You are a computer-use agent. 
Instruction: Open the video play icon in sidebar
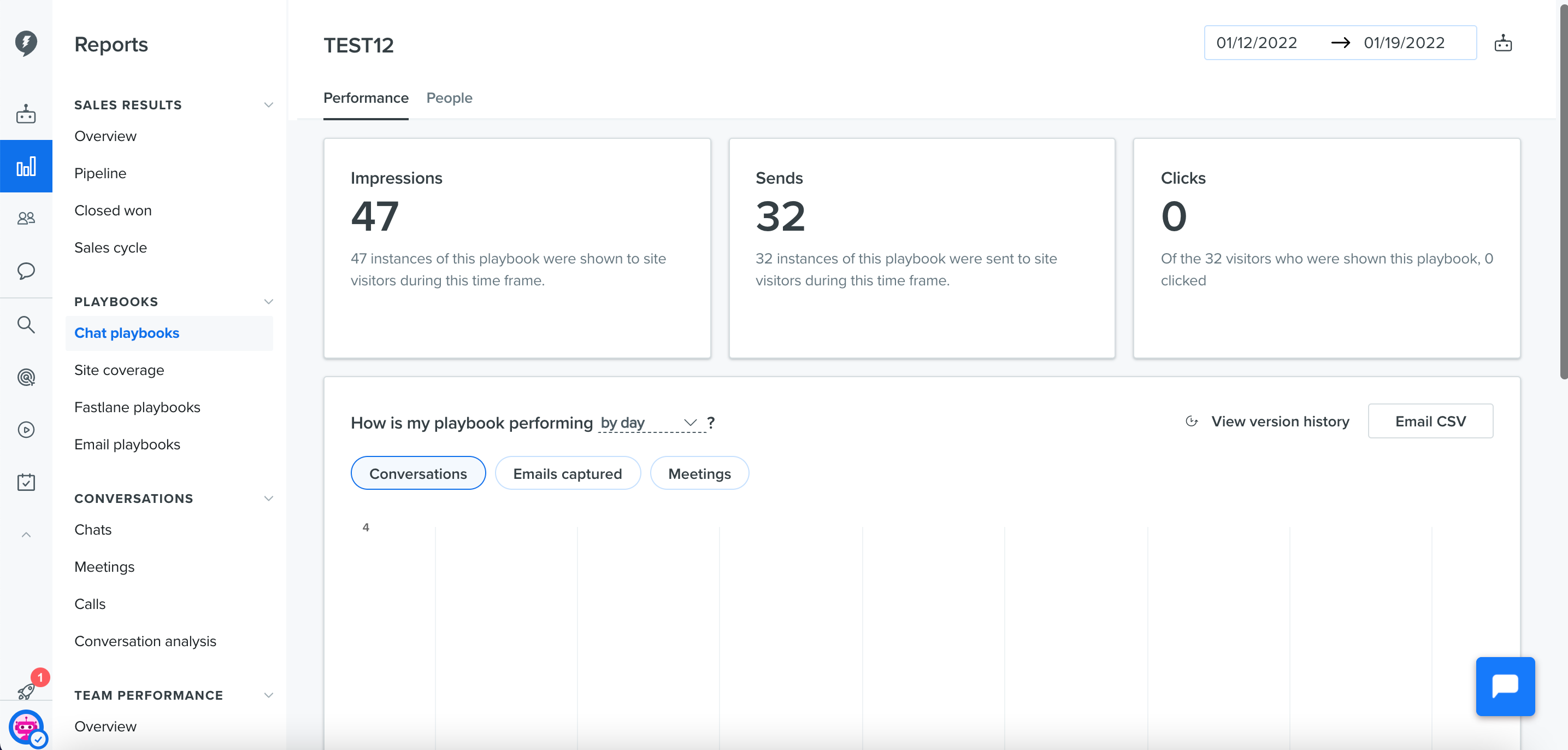(x=26, y=430)
